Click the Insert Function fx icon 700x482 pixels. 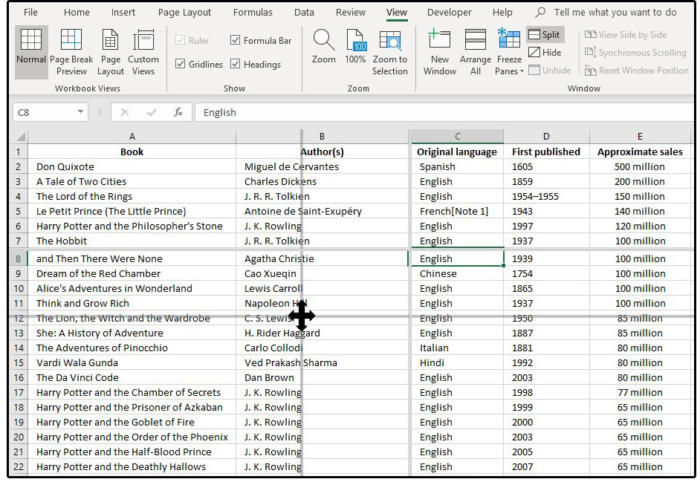(x=178, y=112)
